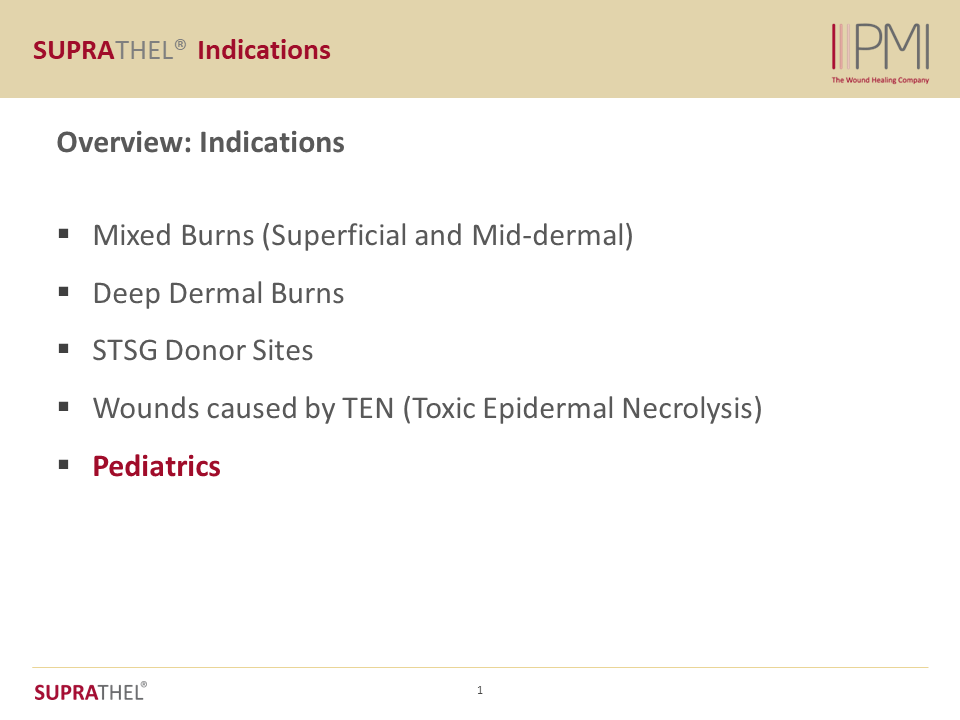Select the slide title SUPRATHEL Indications

tap(182, 50)
